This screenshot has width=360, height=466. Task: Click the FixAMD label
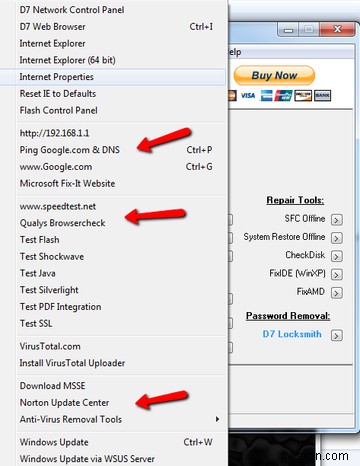(311, 292)
